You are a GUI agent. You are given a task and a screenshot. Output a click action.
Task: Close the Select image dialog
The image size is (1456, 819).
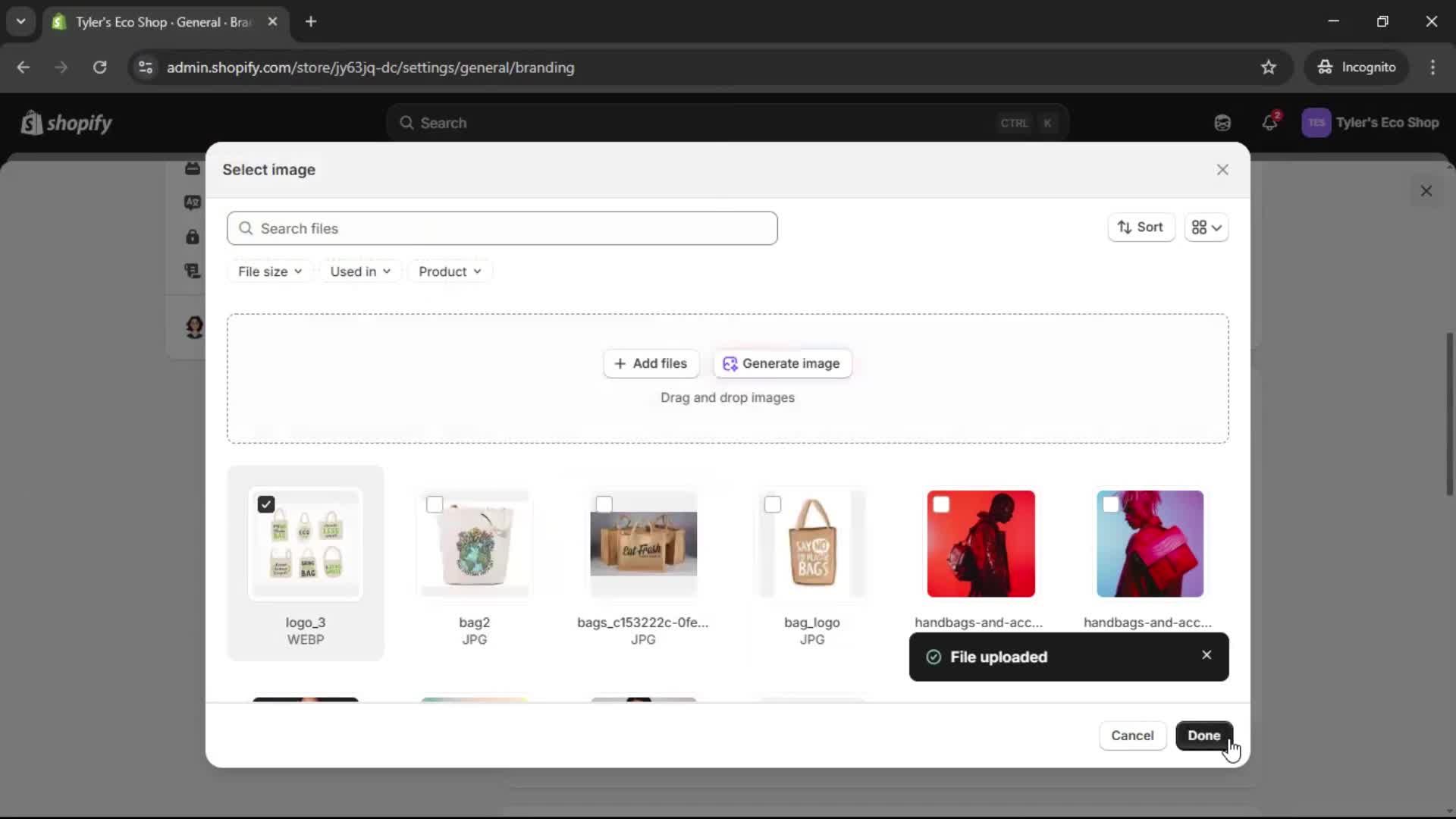click(x=1222, y=170)
